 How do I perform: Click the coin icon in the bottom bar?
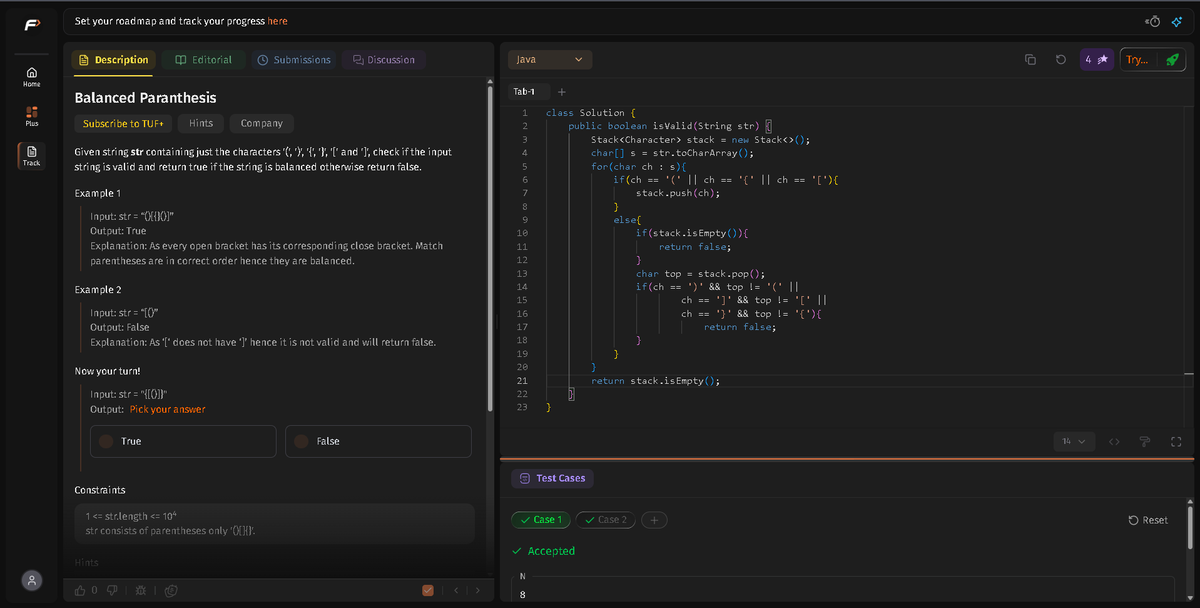click(171, 590)
